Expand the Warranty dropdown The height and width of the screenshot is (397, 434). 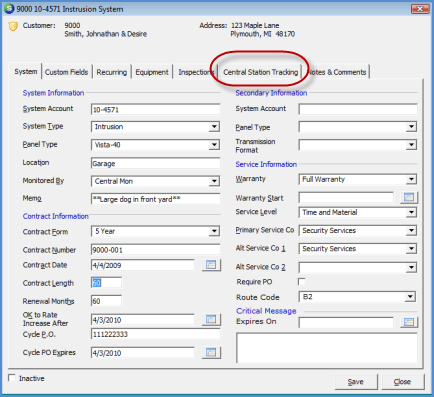point(412,179)
